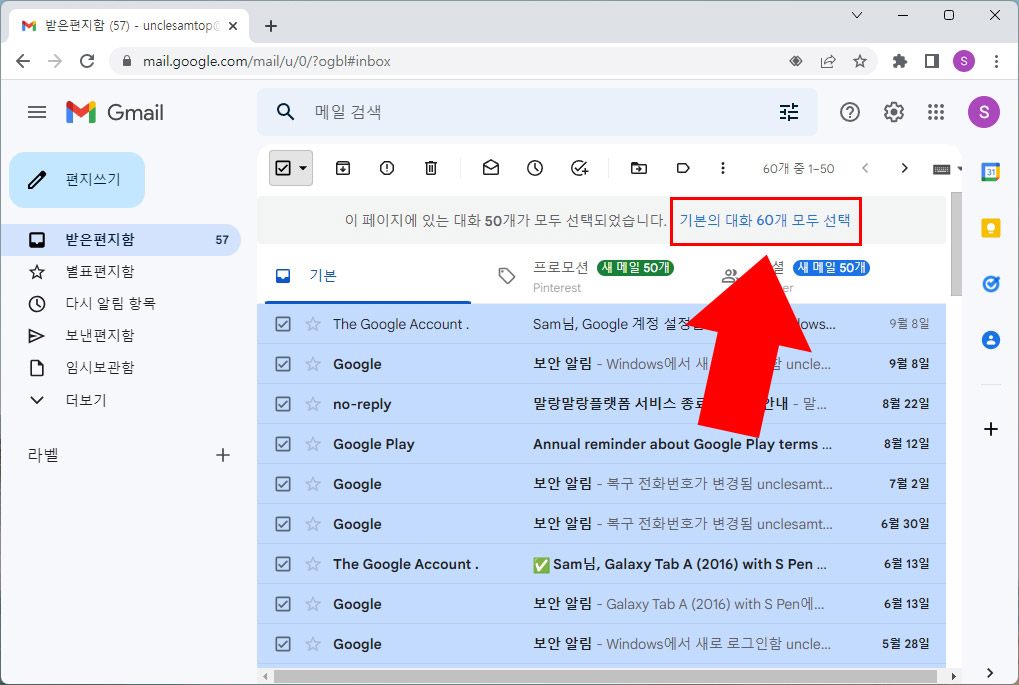Delete selected mail with trash icon
The height and width of the screenshot is (685, 1019).
coord(431,168)
